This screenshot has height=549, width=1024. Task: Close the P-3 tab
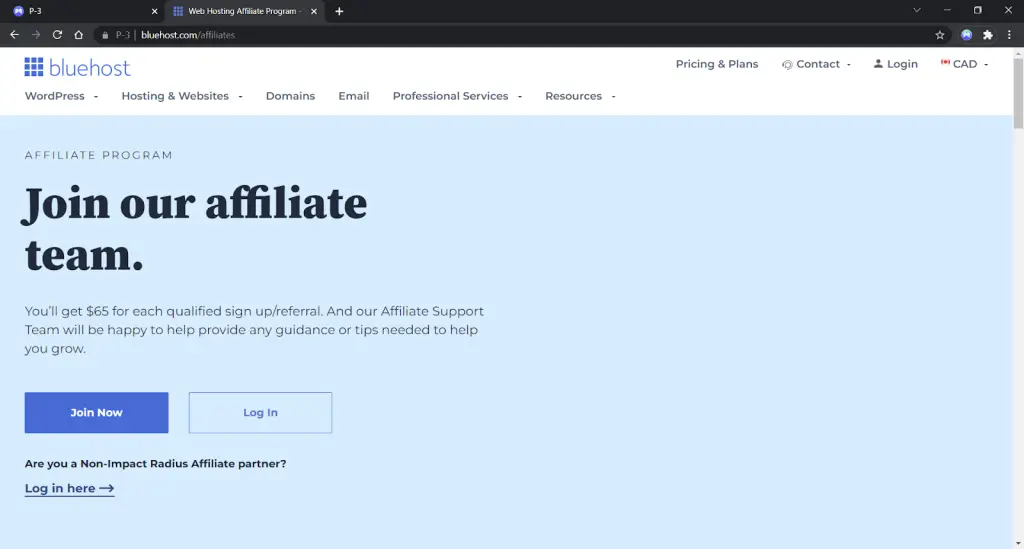point(154,11)
